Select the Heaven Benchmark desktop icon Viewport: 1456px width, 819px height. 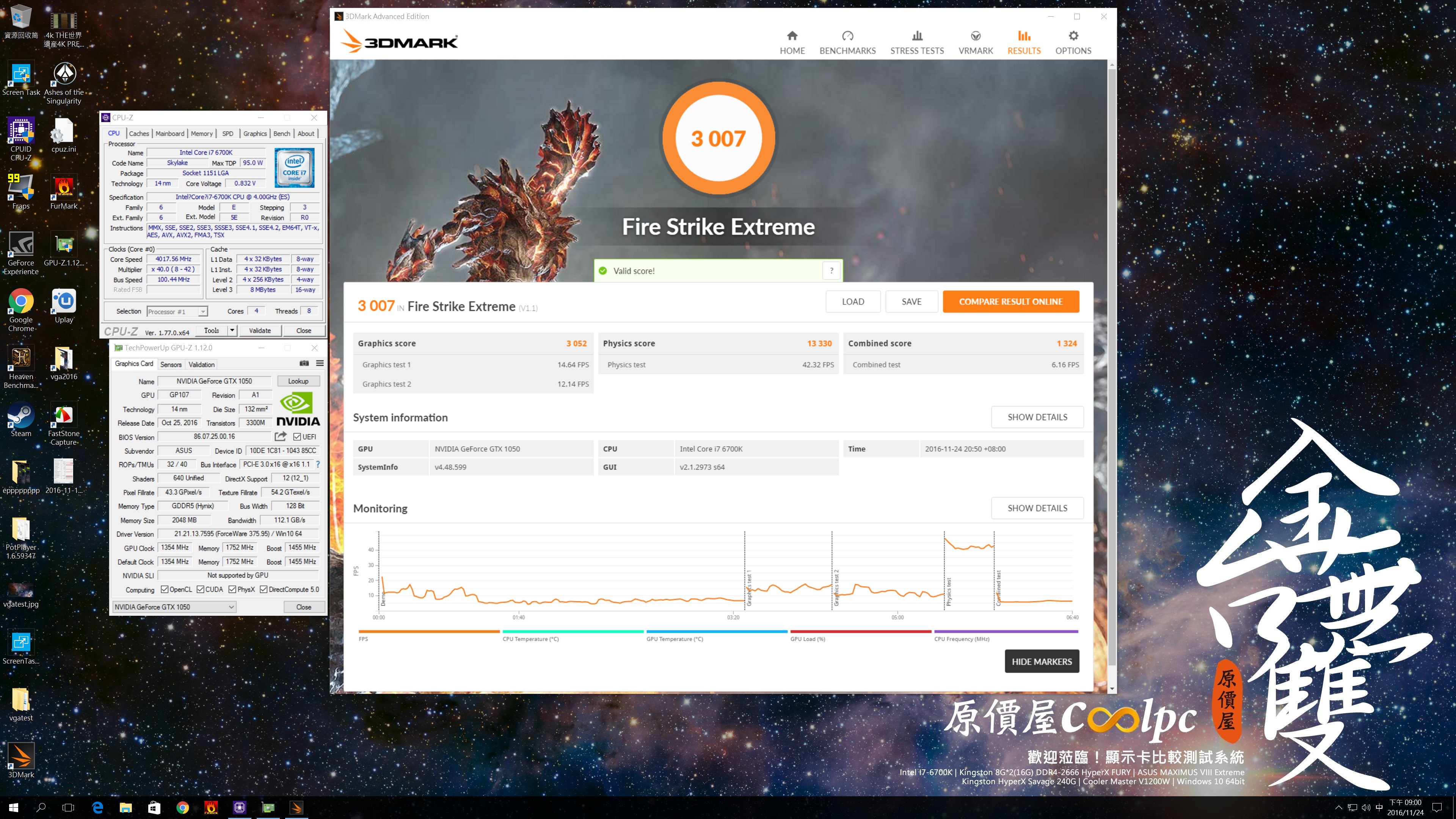[x=21, y=367]
